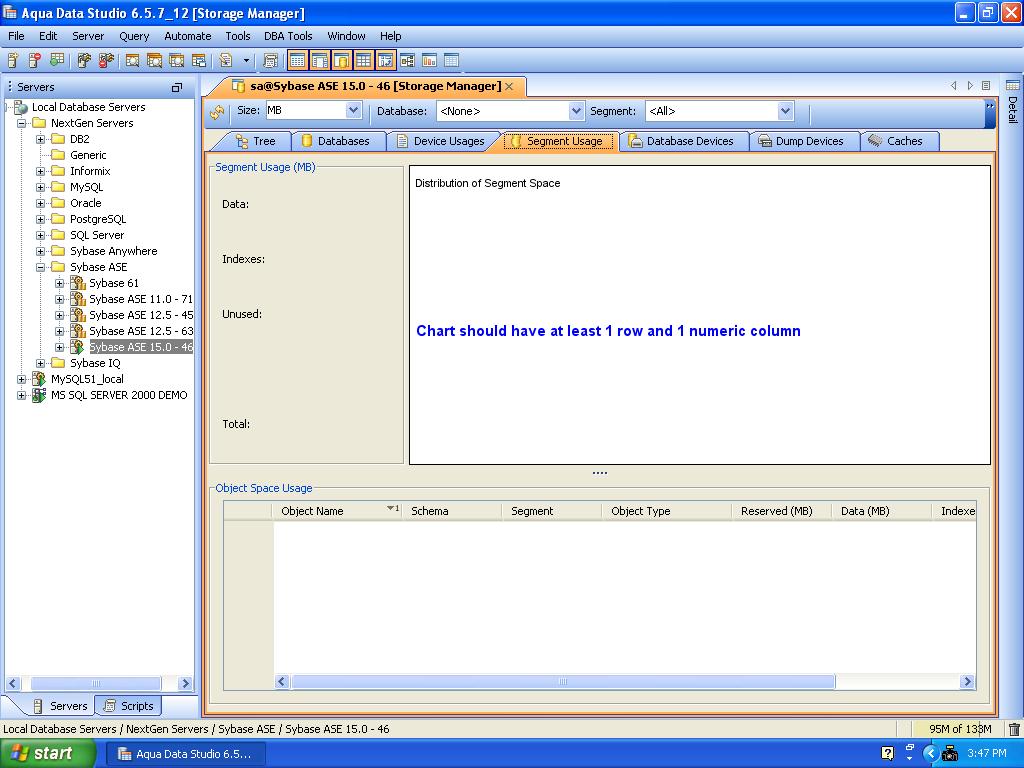Toggle the highlighted grid-with-arrow toolbar button

386,61
